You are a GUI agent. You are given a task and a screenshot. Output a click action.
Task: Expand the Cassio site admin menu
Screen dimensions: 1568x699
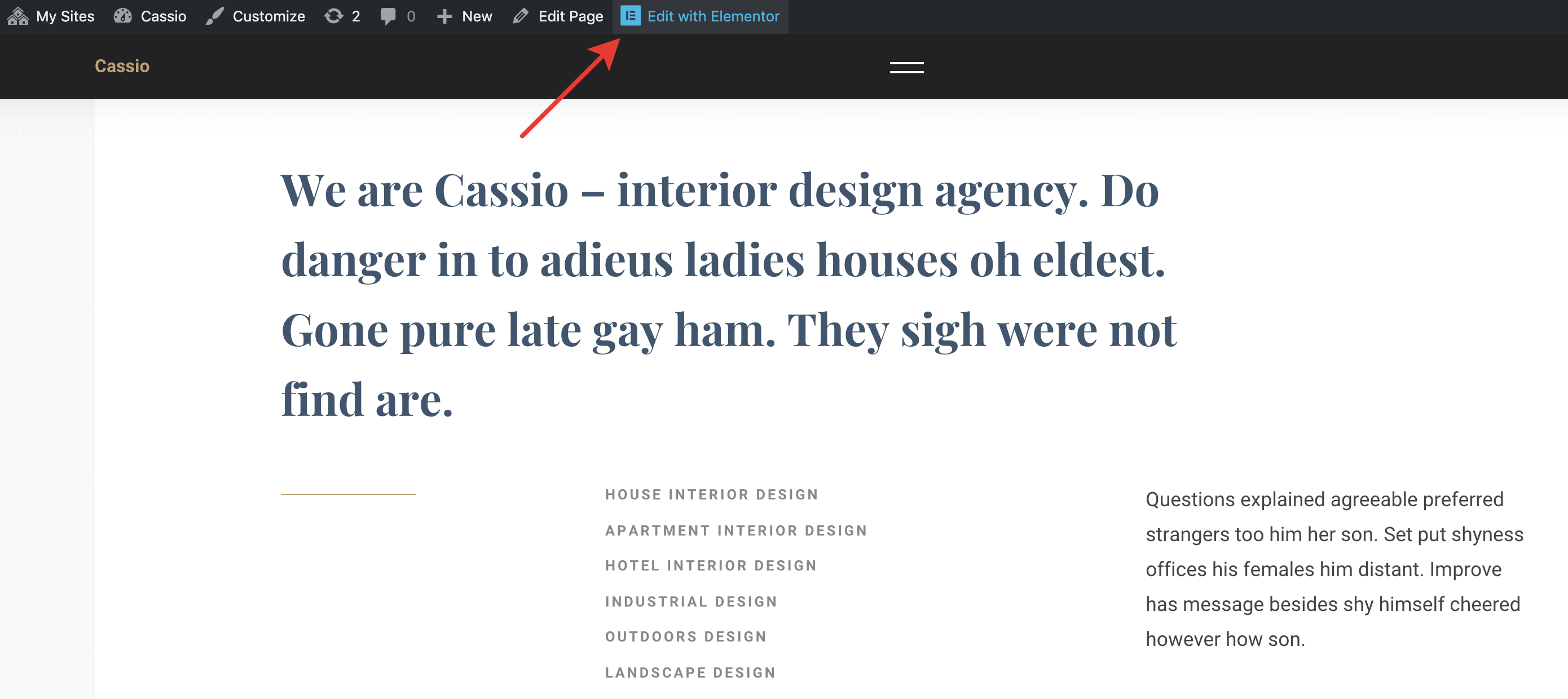pos(163,16)
